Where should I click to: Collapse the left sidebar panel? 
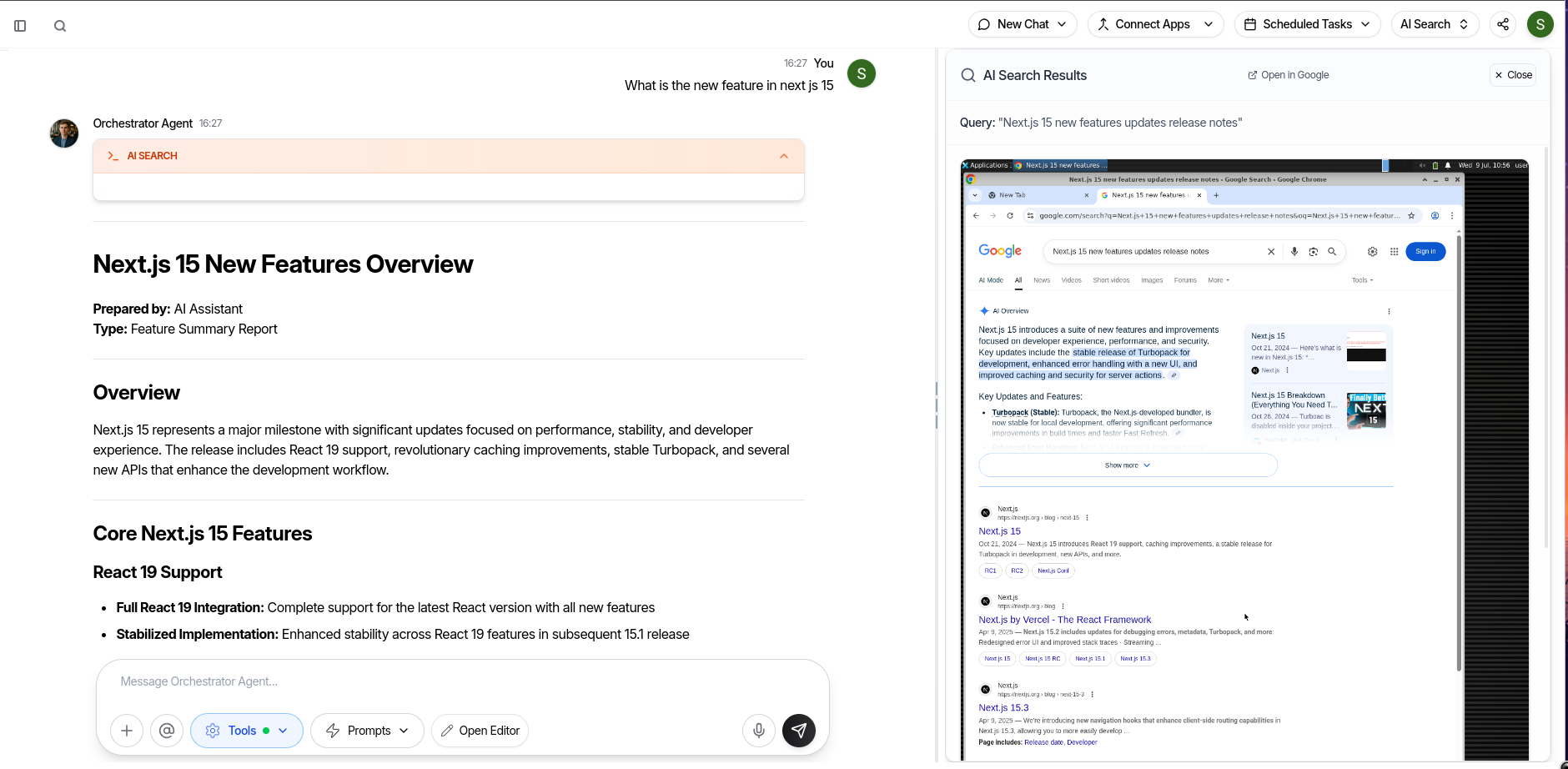pos(21,25)
